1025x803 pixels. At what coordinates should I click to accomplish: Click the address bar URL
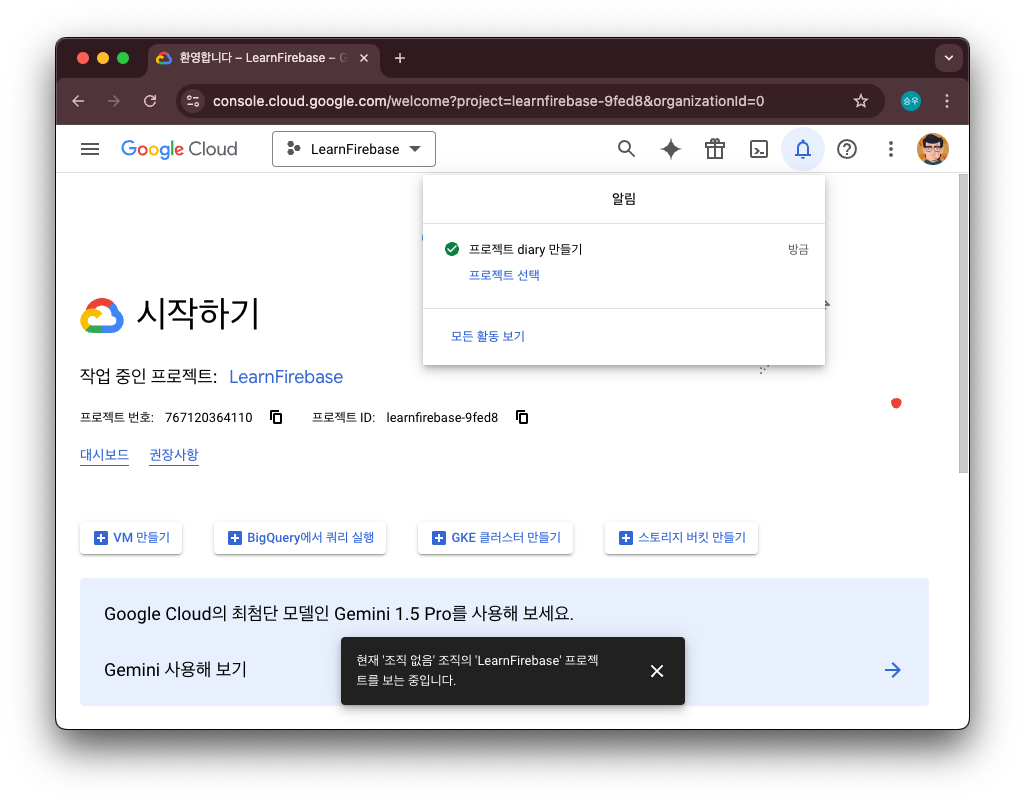488,101
